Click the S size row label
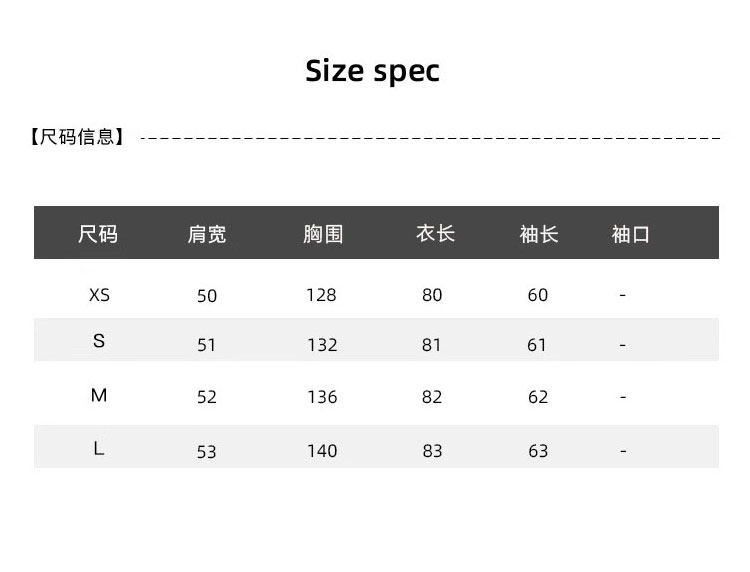Viewport: 750px width, 572px height. point(99,341)
